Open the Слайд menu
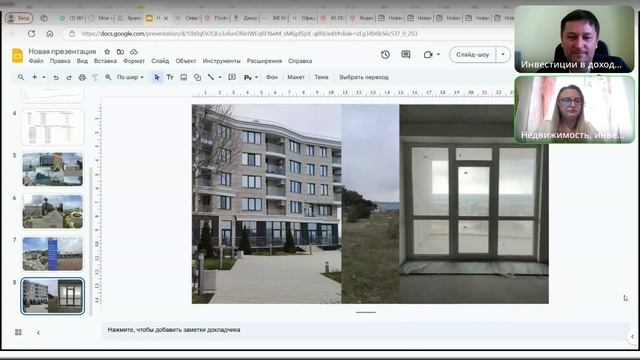The width and height of the screenshot is (640, 360). click(160, 61)
